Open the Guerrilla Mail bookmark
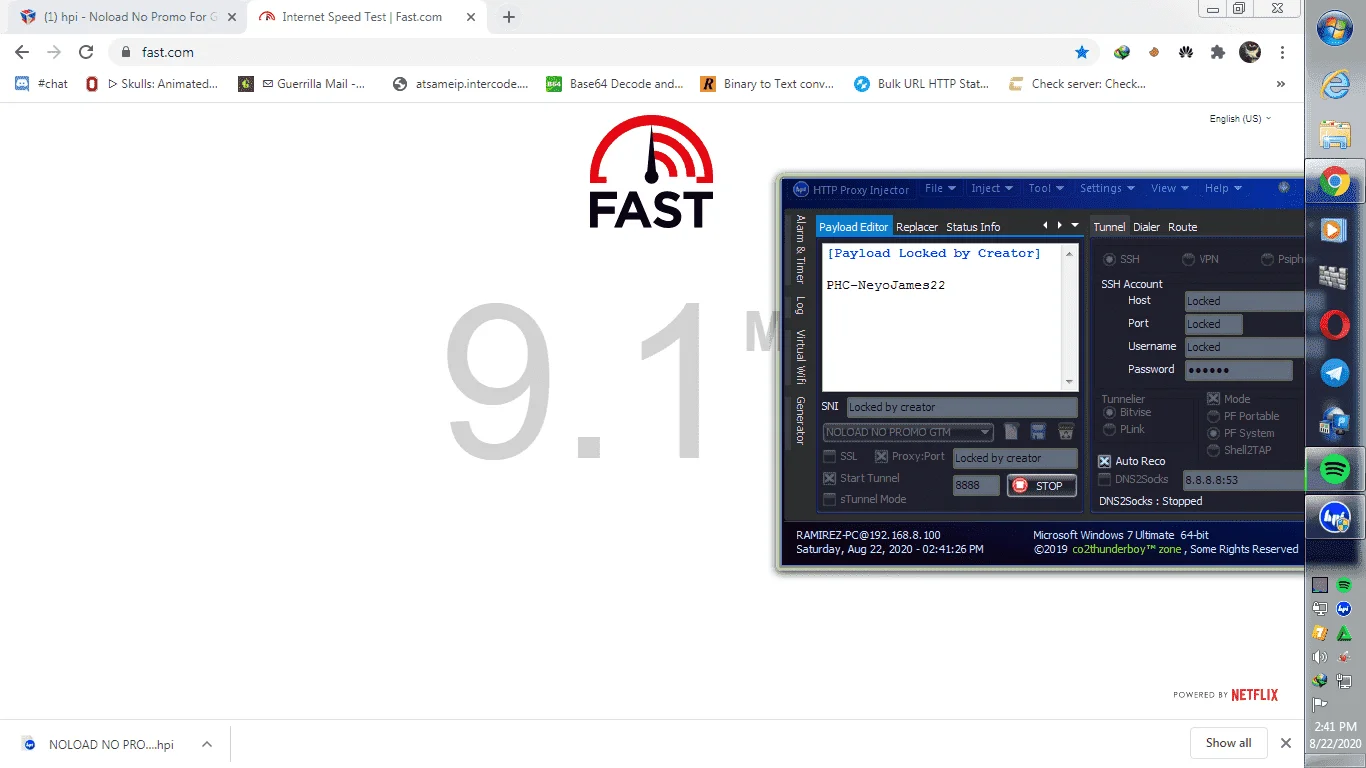Screen dimensions: 1366x768 (302, 84)
